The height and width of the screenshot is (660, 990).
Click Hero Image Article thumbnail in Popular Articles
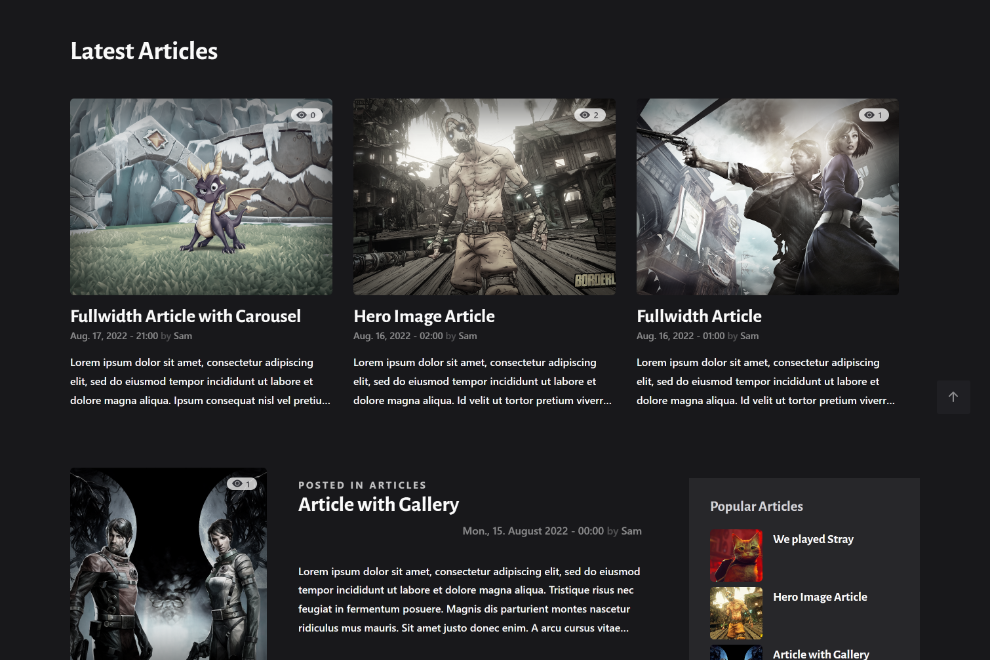click(736, 613)
